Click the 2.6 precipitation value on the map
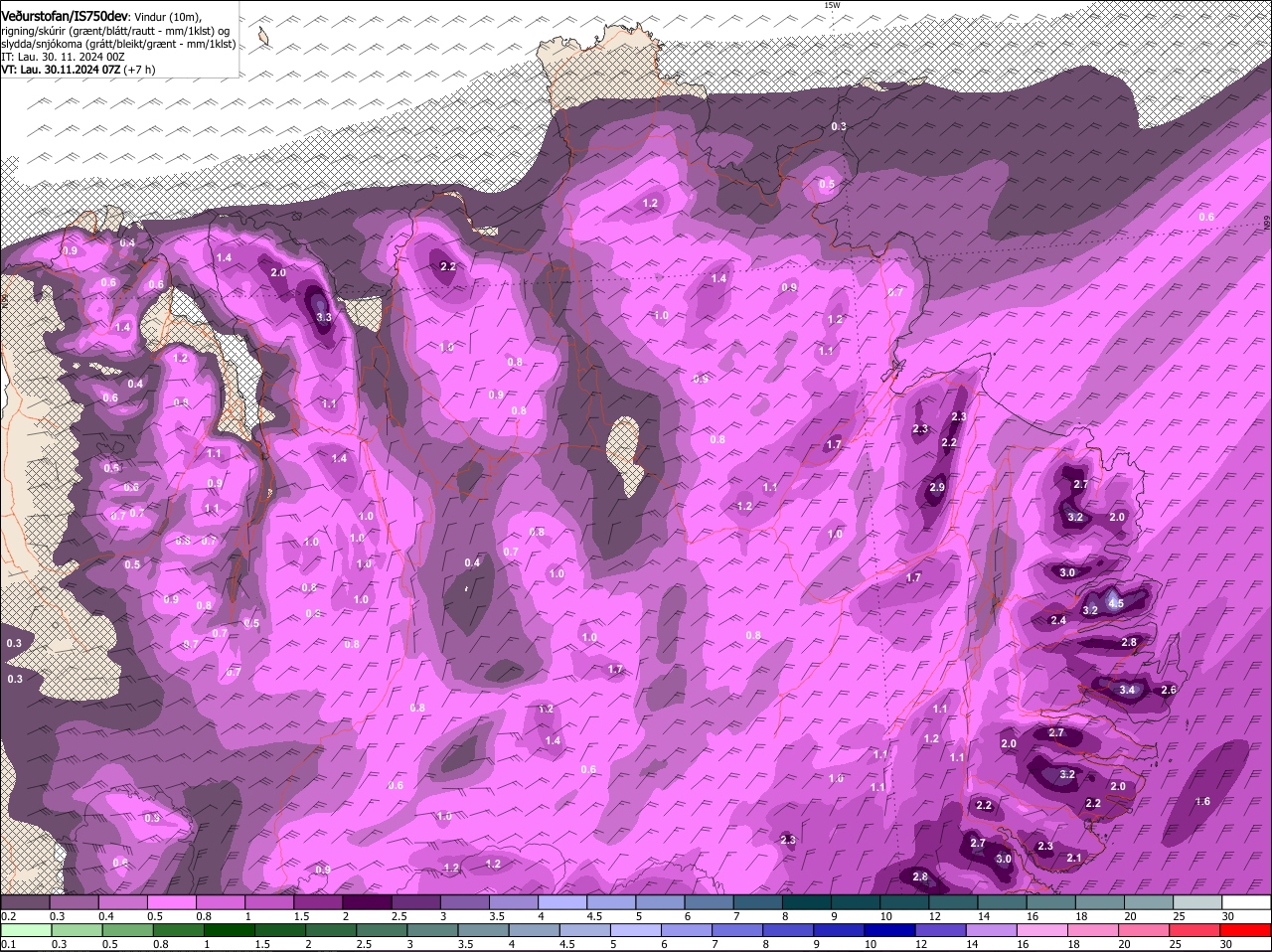This screenshot has width=1272, height=952. [1169, 690]
